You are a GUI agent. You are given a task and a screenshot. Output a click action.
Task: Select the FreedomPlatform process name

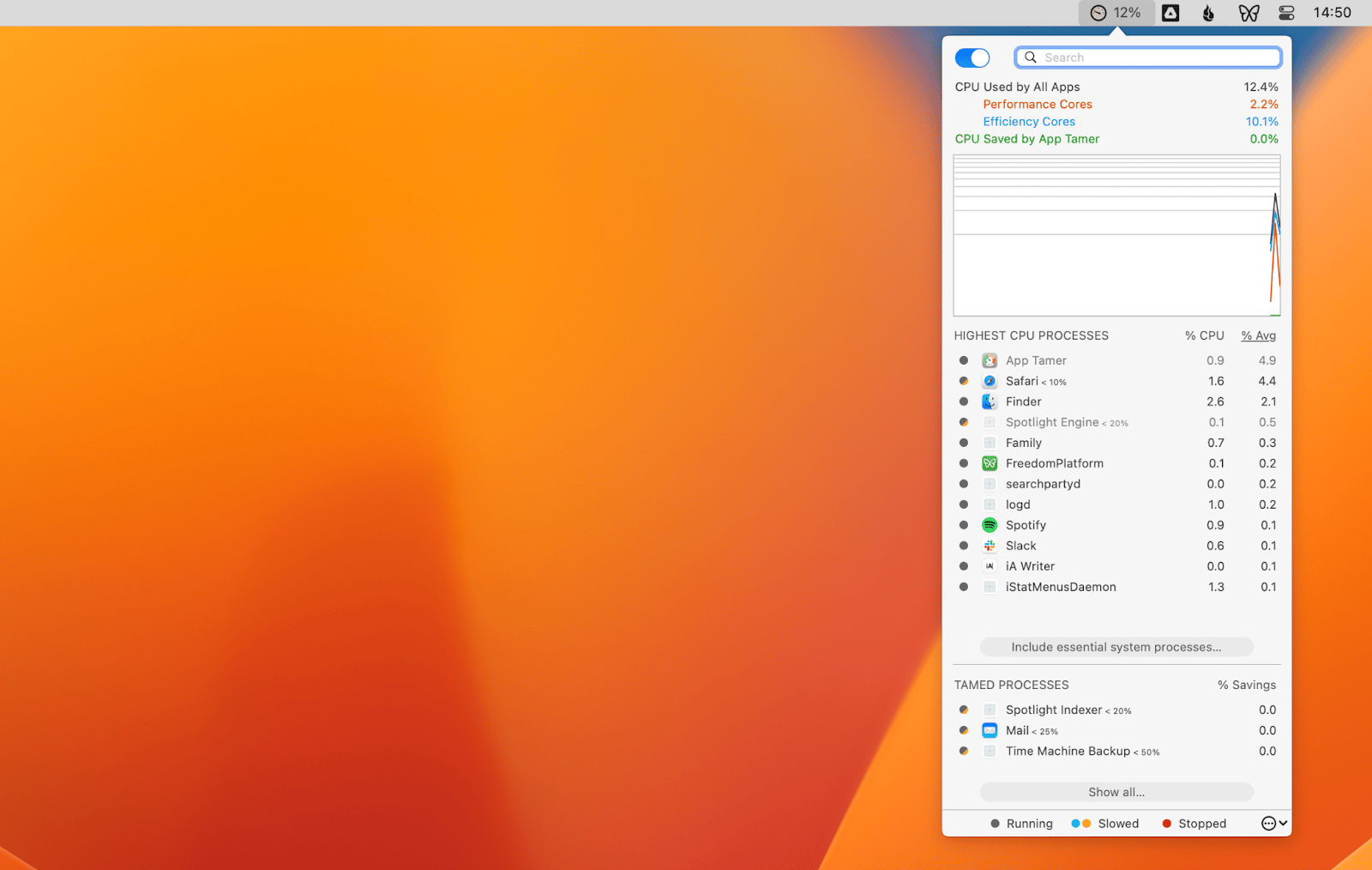click(x=1055, y=463)
